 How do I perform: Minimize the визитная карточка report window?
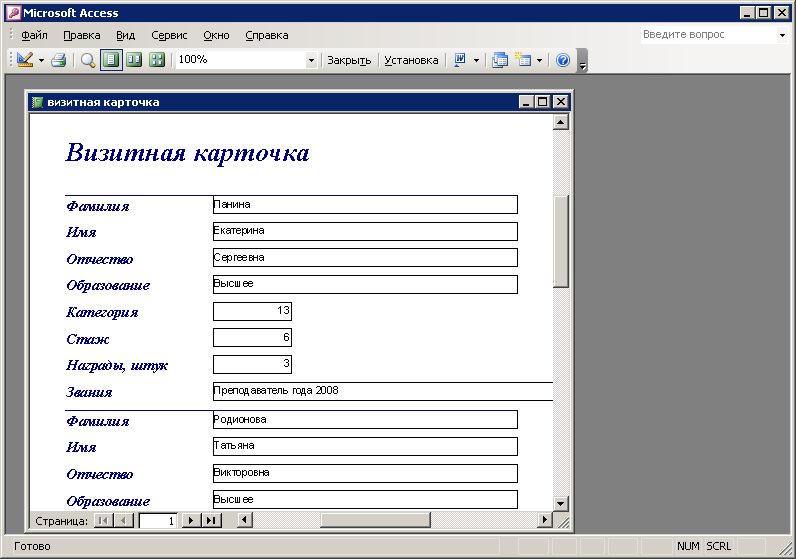click(x=526, y=102)
